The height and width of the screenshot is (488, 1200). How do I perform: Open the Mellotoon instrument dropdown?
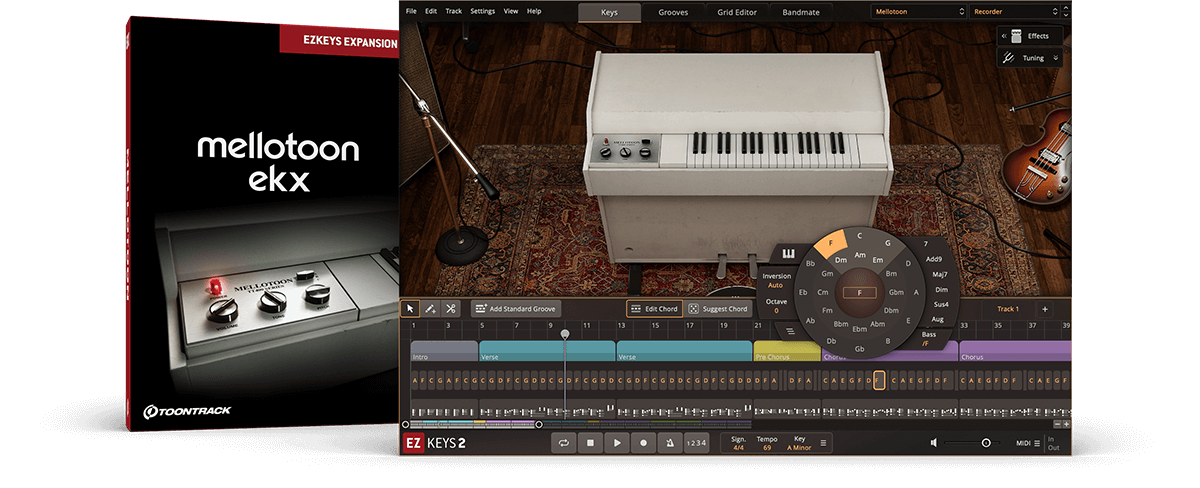click(x=917, y=12)
